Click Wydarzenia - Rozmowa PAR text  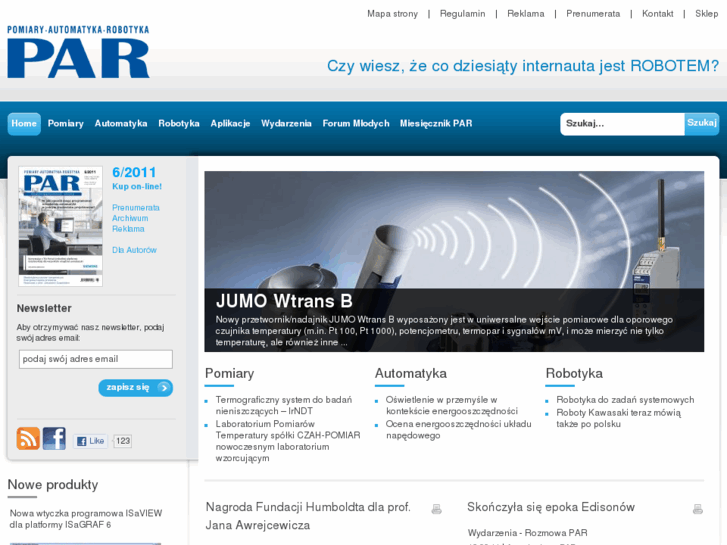click(x=528, y=533)
